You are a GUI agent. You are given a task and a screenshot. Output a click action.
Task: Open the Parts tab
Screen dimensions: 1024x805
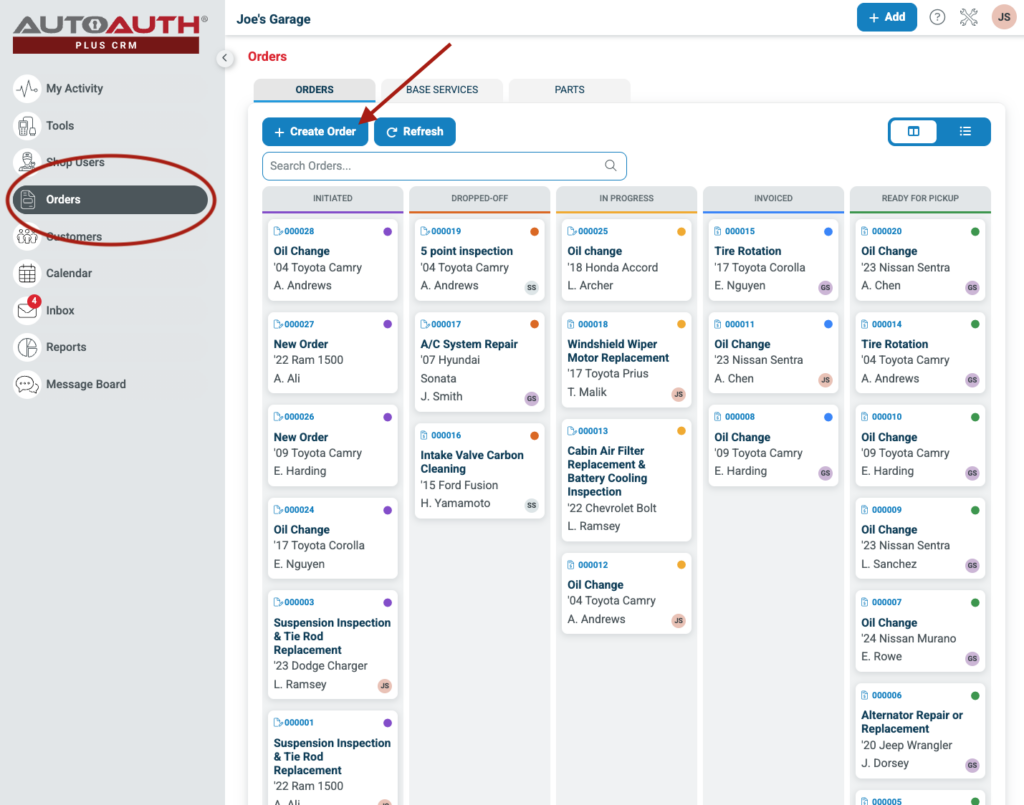569,89
